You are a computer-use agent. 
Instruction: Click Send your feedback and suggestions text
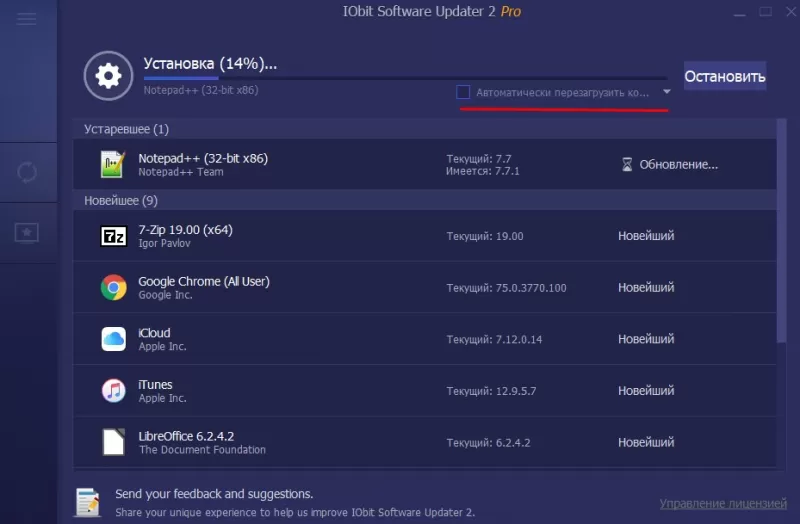[x=214, y=494]
